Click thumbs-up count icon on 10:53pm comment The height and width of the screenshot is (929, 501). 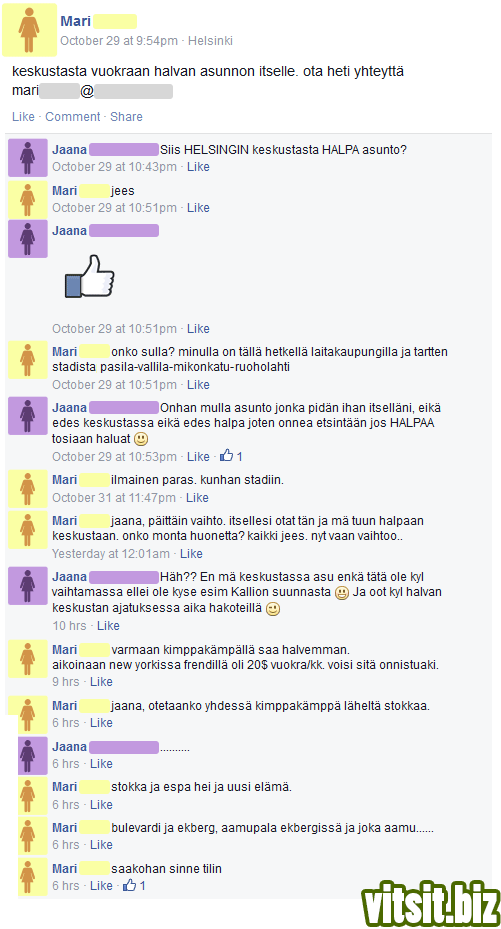click(x=226, y=456)
